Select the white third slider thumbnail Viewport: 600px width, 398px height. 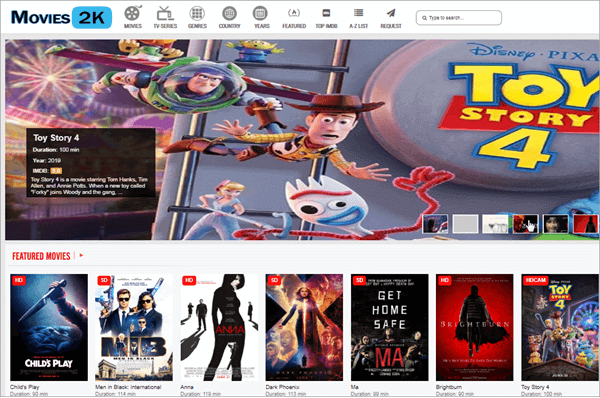coord(495,224)
